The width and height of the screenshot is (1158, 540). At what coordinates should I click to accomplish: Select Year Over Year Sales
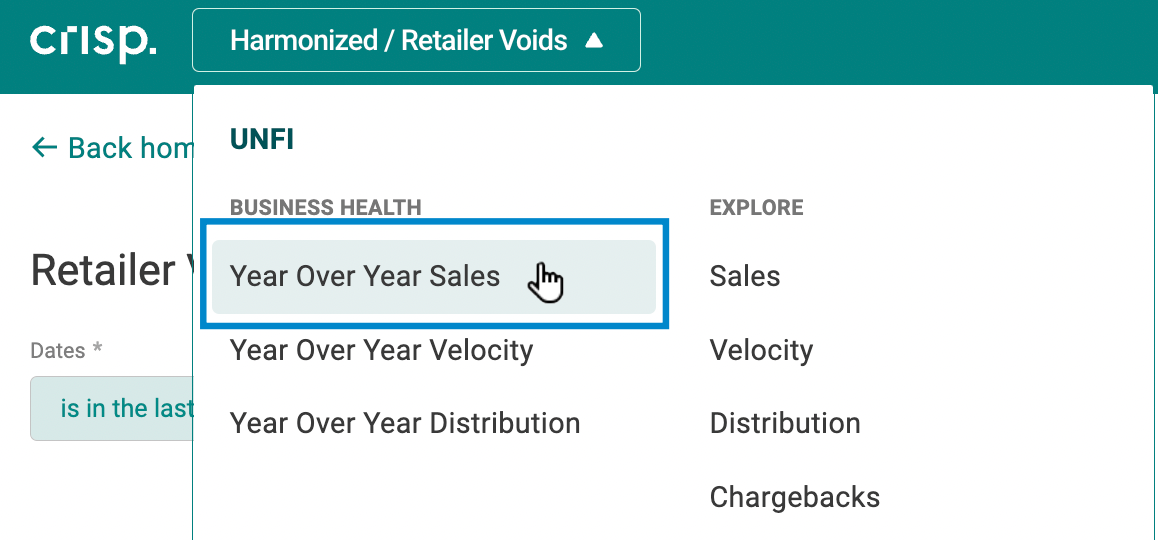(434, 276)
